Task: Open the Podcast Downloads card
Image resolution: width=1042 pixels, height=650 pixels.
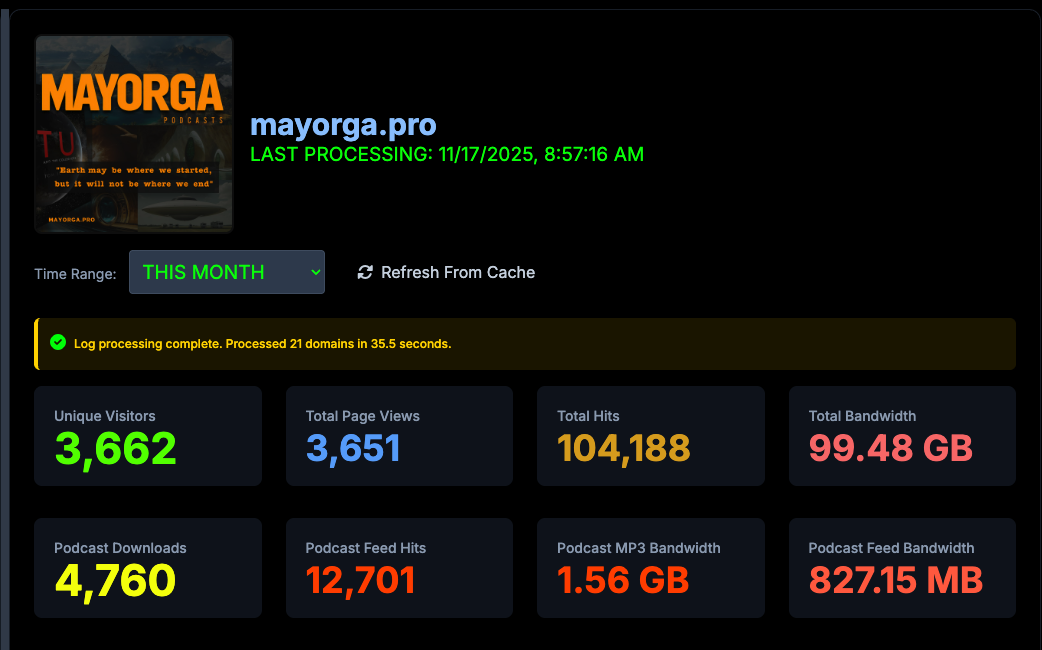Action: pos(148,568)
